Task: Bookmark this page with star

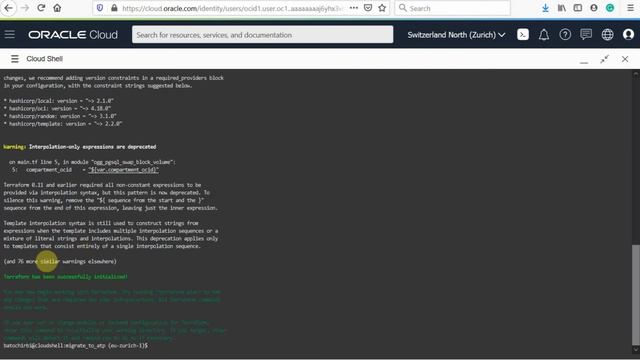Action: [x=382, y=8]
